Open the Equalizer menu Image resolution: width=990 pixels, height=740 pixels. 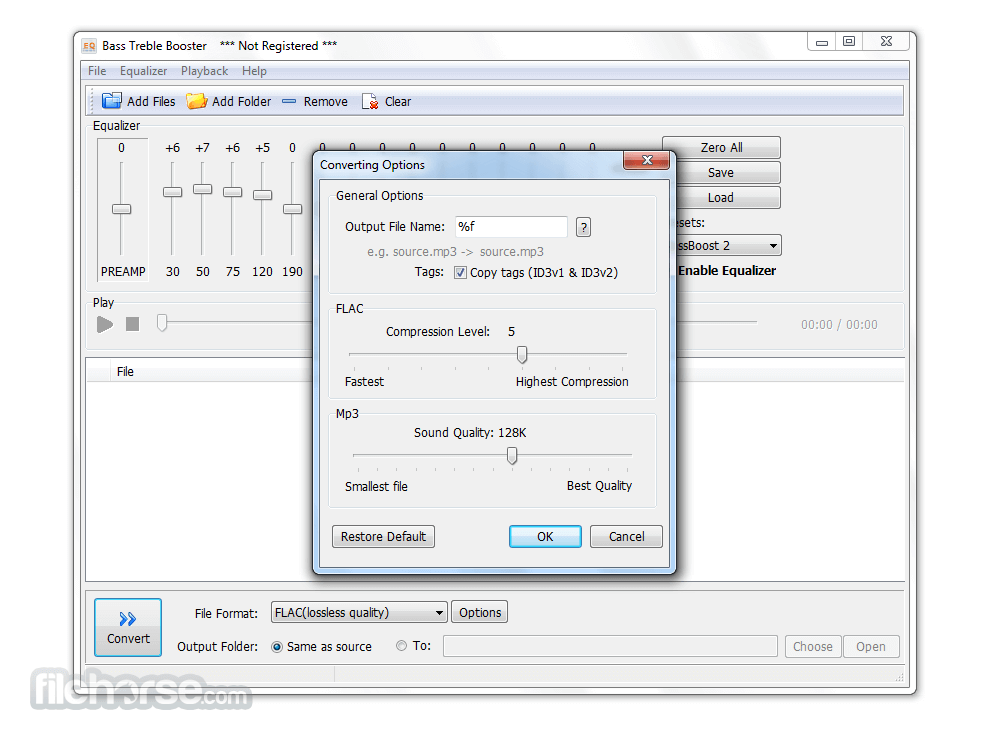tap(143, 71)
